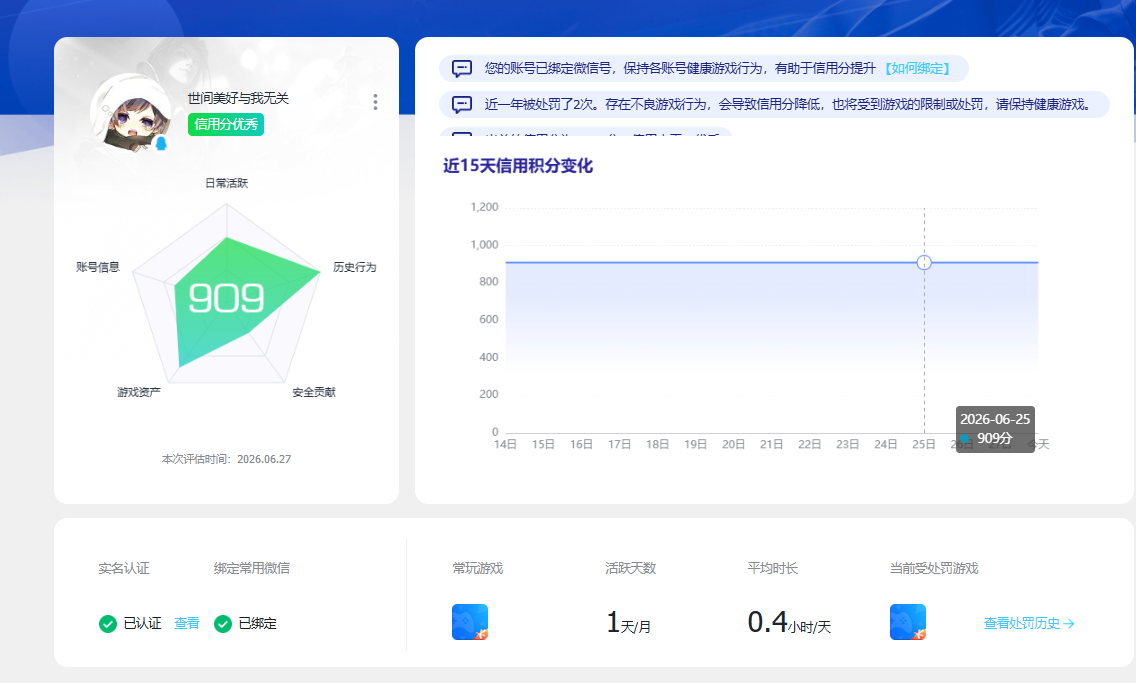Click the game icon under 当前受处罚游戏
This screenshot has height=683, width=1136.
click(908, 622)
